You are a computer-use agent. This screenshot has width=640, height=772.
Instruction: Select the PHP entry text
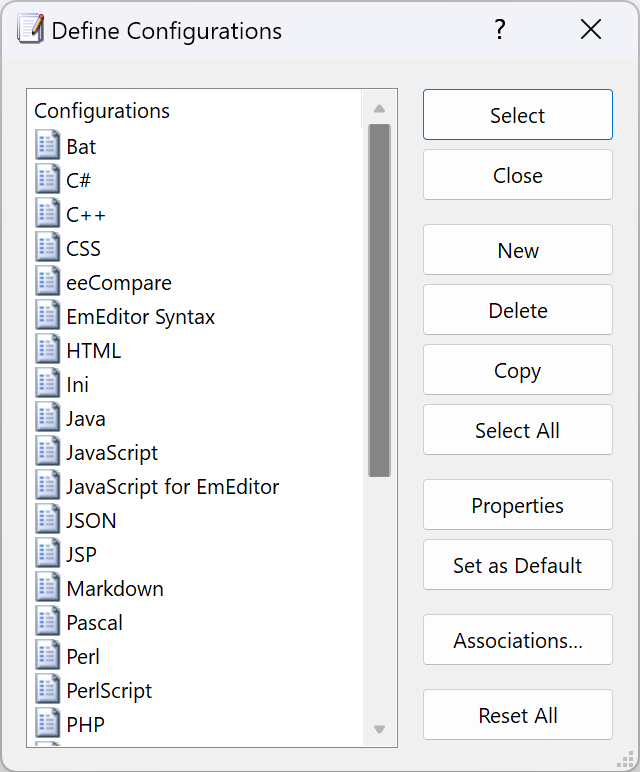point(86,724)
